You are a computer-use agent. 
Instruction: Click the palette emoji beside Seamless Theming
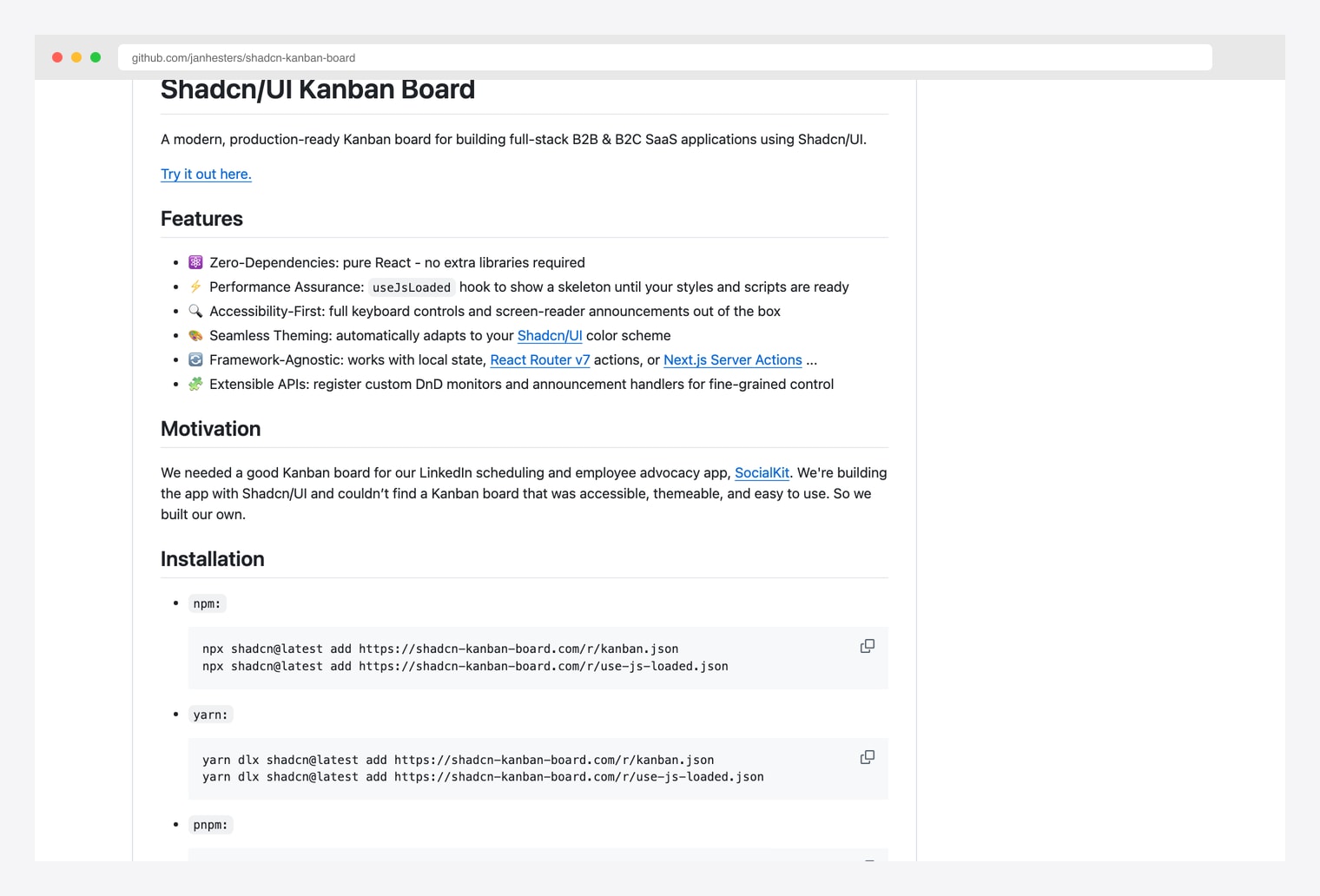pos(195,335)
